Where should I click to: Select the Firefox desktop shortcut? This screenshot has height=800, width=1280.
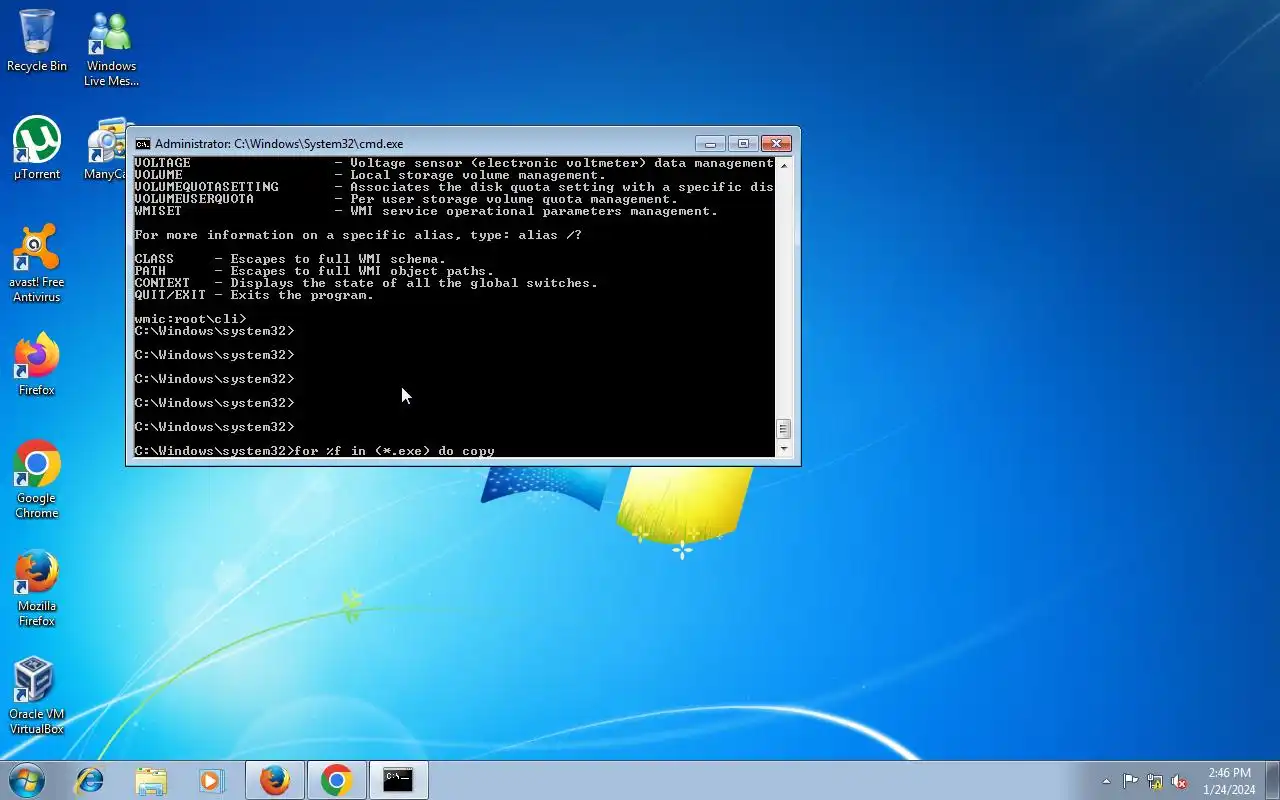click(37, 364)
